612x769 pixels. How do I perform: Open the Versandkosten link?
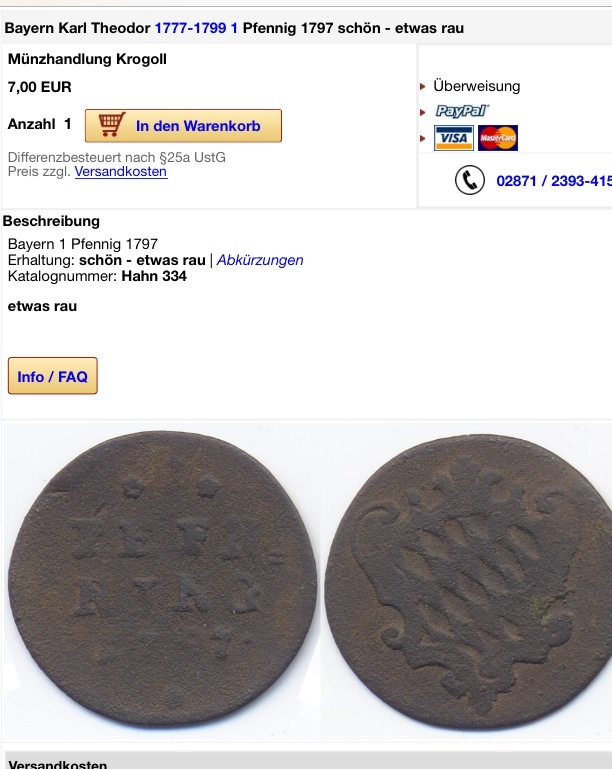point(121,172)
